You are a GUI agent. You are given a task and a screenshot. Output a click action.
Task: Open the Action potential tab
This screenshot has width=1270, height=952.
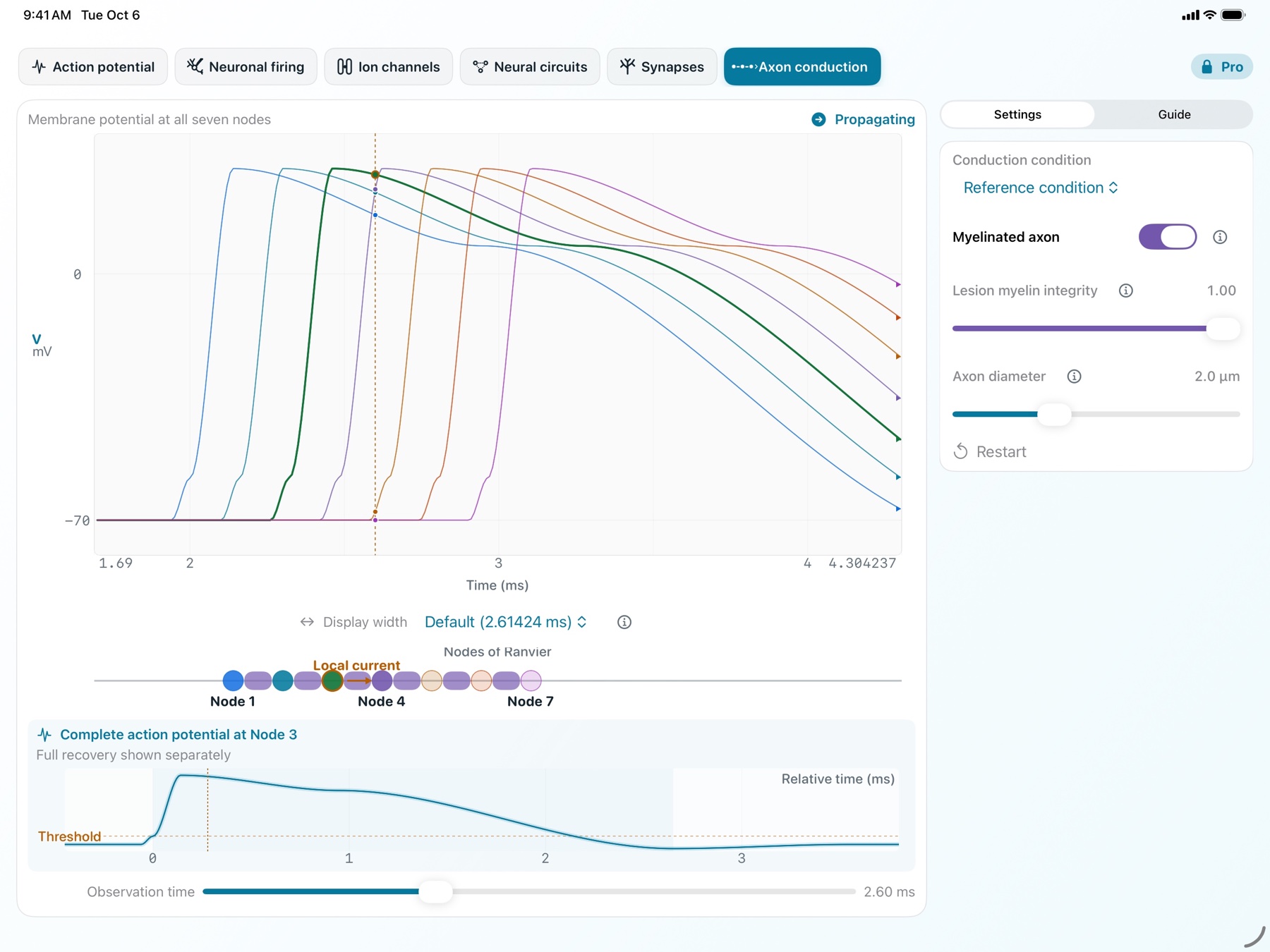click(93, 67)
